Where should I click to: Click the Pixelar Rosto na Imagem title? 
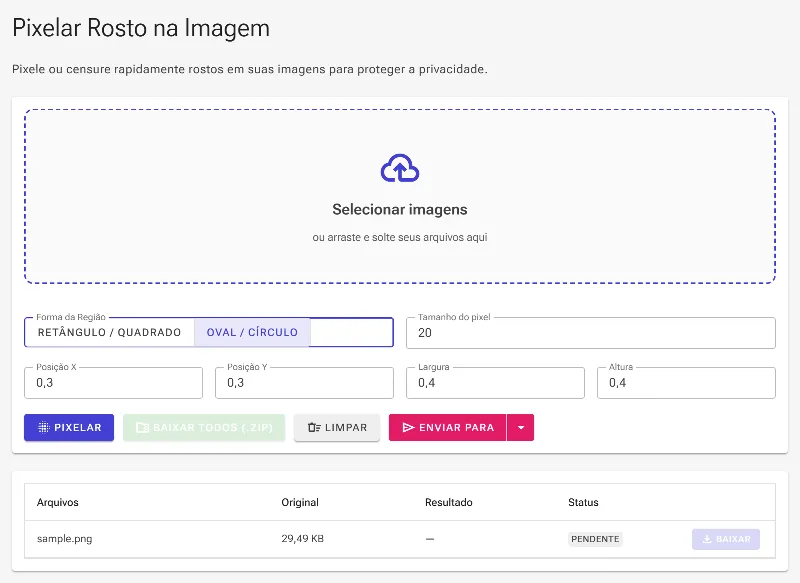tap(141, 28)
